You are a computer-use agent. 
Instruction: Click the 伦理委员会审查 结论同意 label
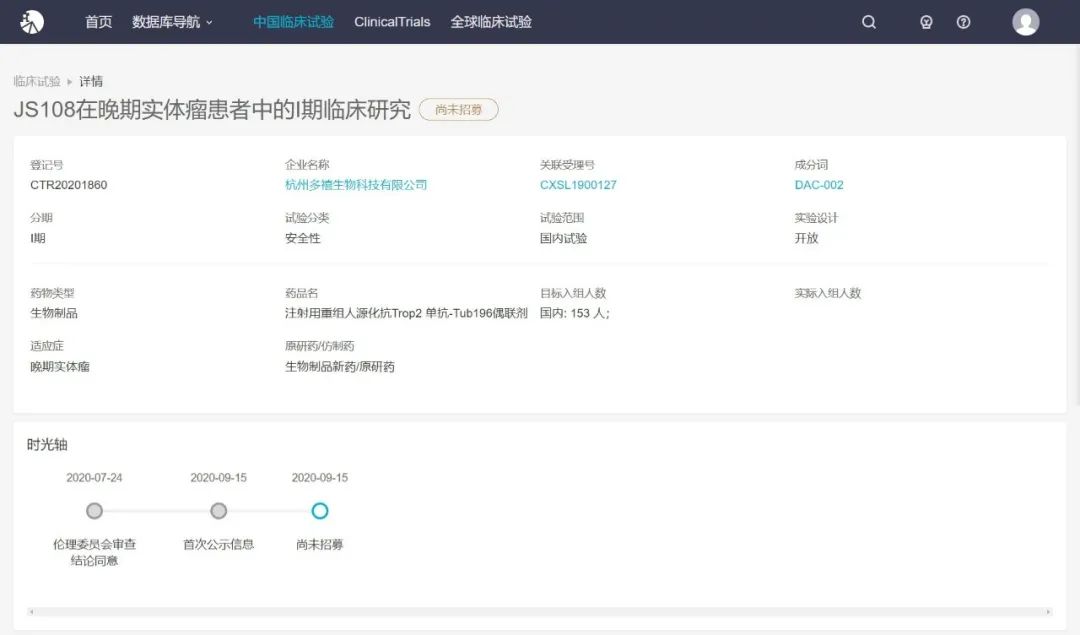point(94,552)
